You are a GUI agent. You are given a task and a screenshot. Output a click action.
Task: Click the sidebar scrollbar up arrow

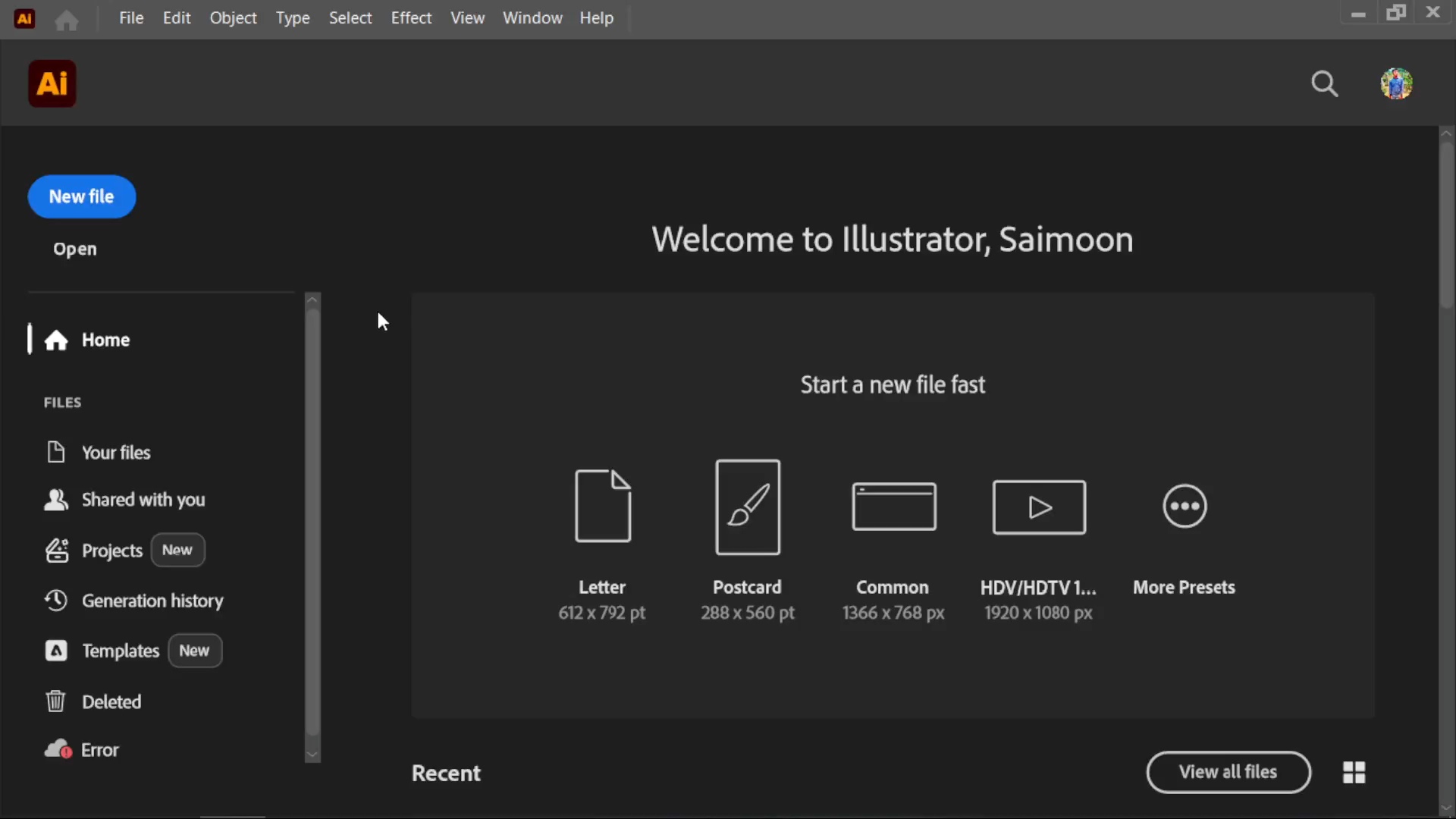(x=312, y=300)
